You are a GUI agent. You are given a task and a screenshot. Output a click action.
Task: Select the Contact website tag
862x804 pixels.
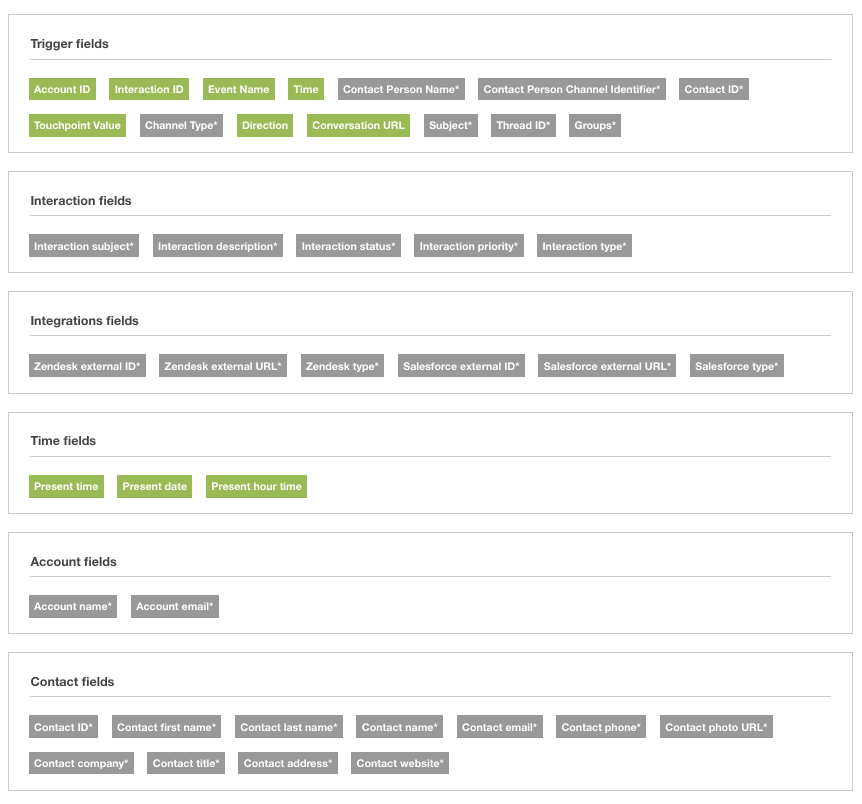(400, 764)
